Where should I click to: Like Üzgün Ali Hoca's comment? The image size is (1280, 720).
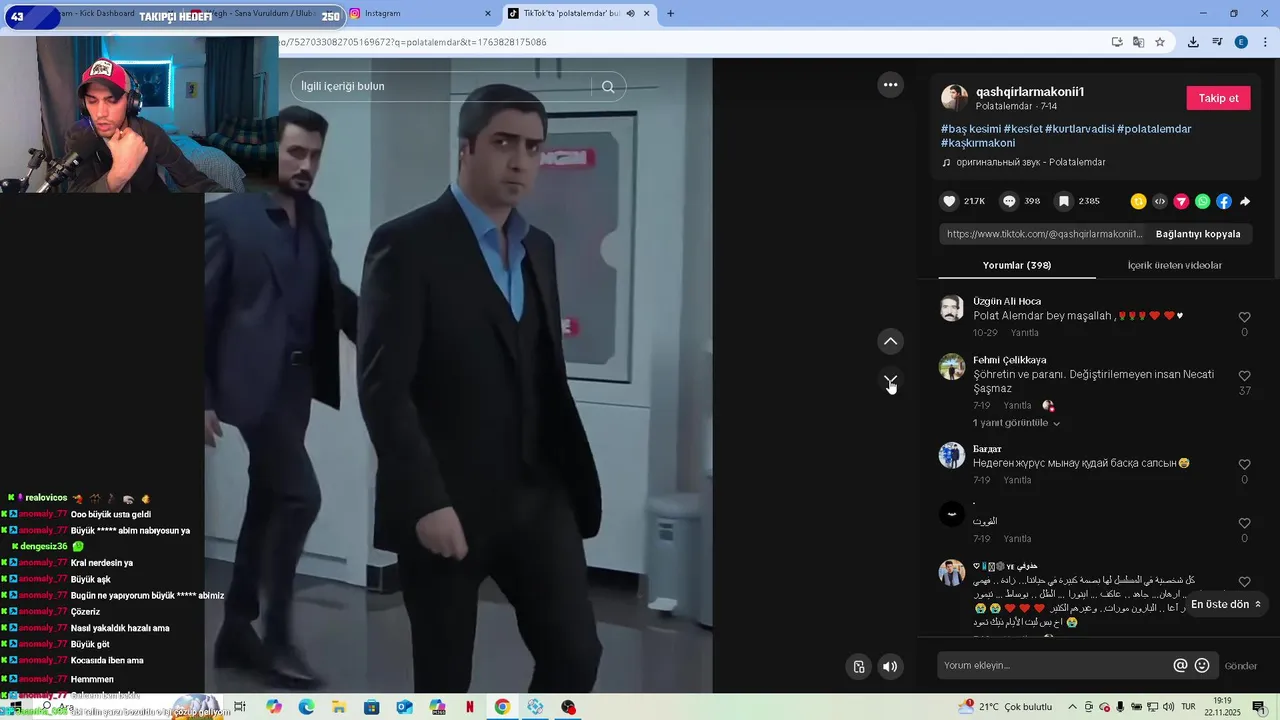pyautogui.click(x=1244, y=317)
